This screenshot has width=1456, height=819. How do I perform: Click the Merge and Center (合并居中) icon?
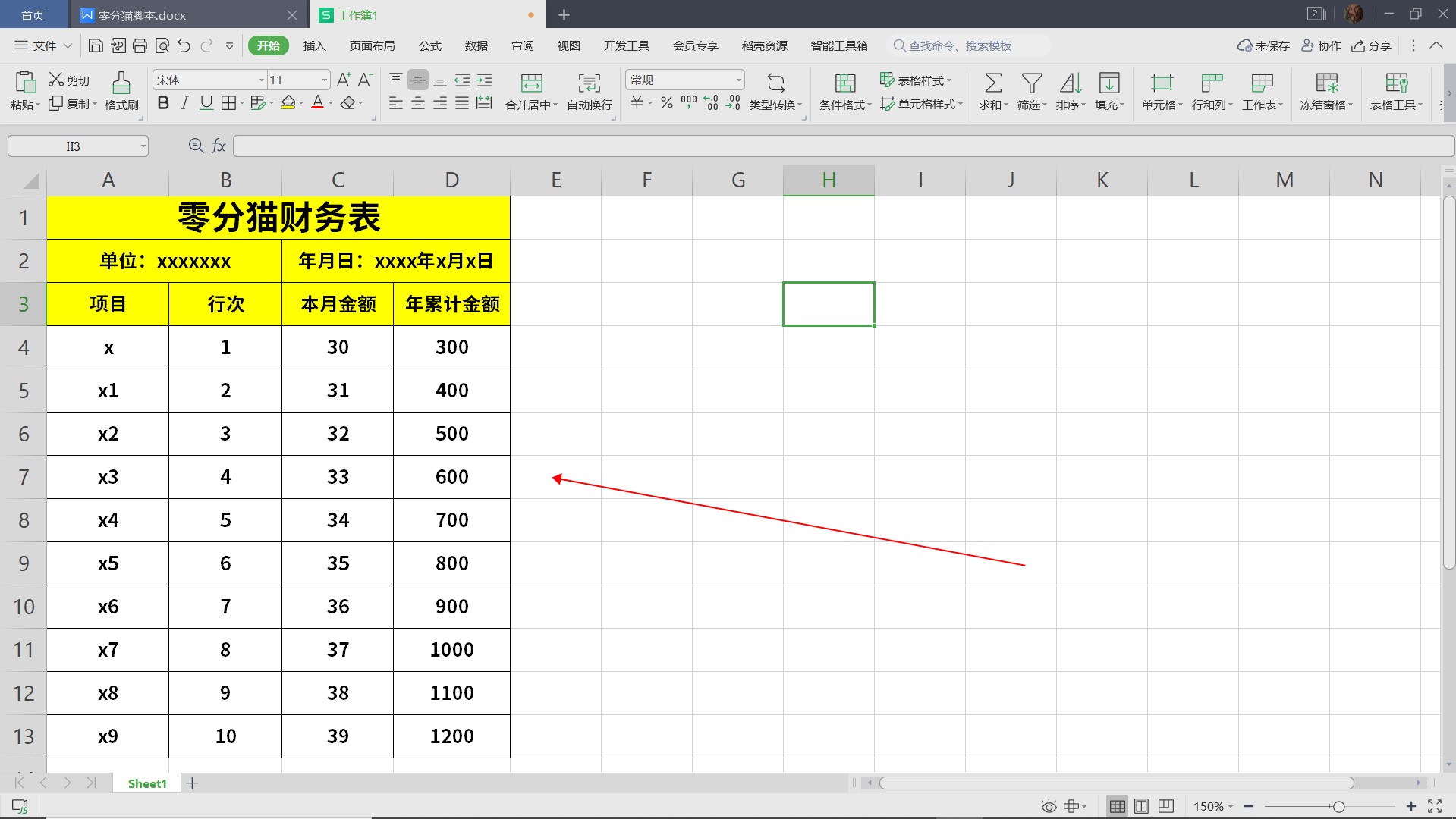[x=531, y=83]
